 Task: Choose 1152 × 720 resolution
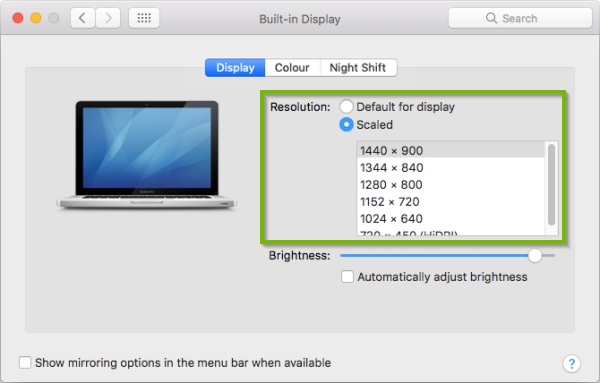pos(450,202)
